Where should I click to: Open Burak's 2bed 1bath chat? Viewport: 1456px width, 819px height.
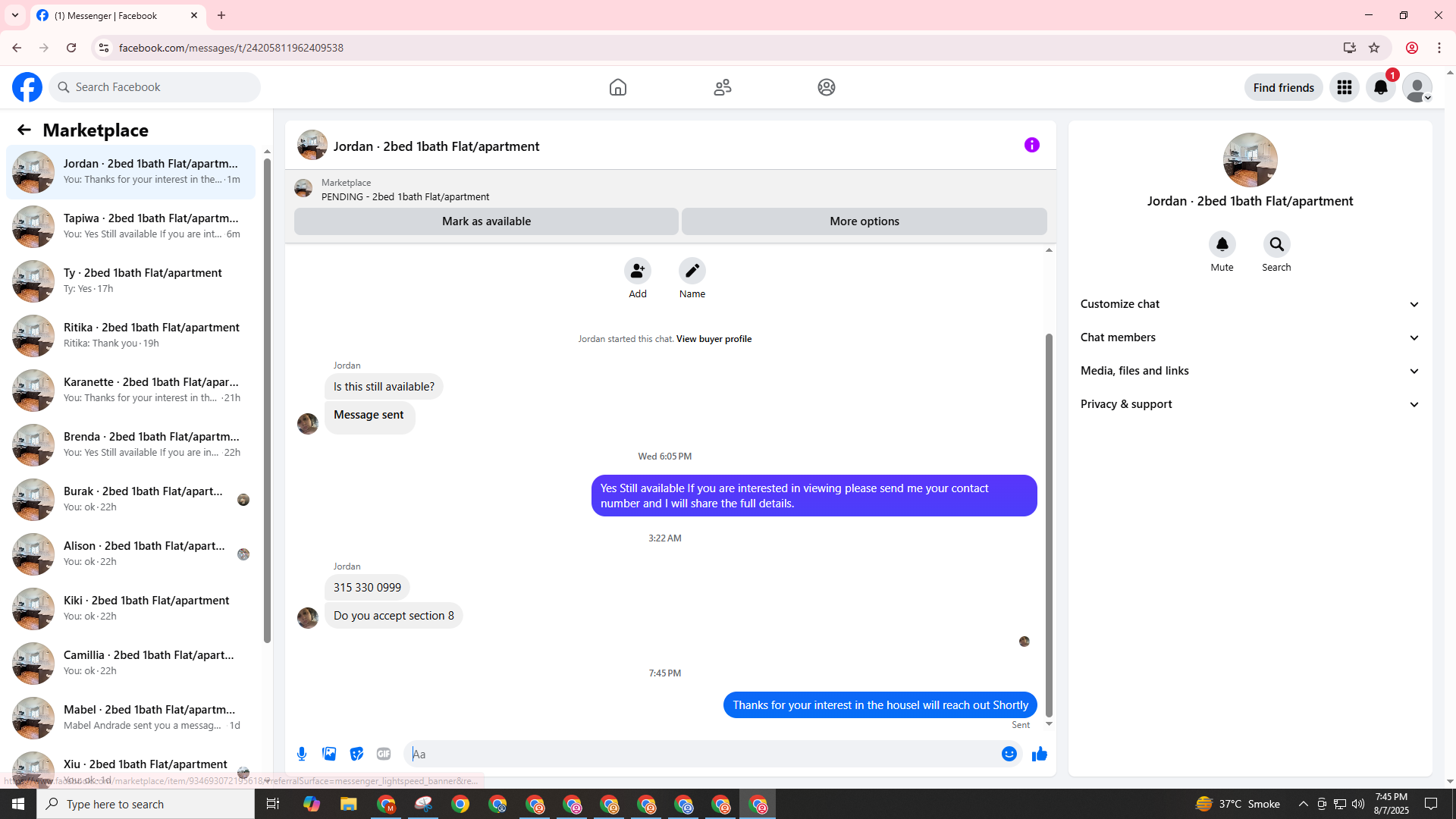coord(130,500)
